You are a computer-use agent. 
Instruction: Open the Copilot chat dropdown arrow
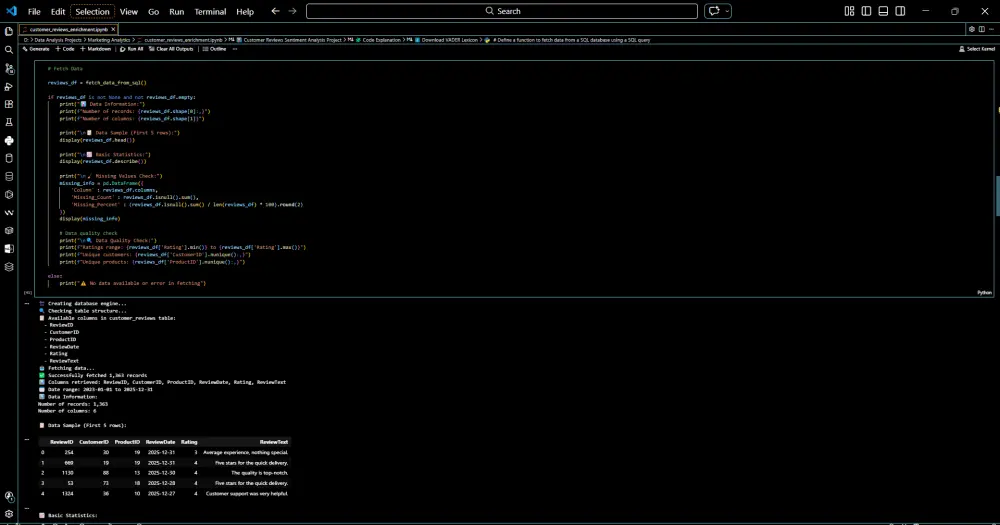click(729, 11)
